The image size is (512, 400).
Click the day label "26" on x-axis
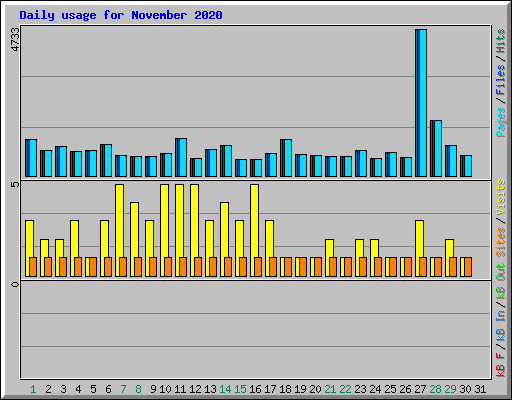click(405, 389)
